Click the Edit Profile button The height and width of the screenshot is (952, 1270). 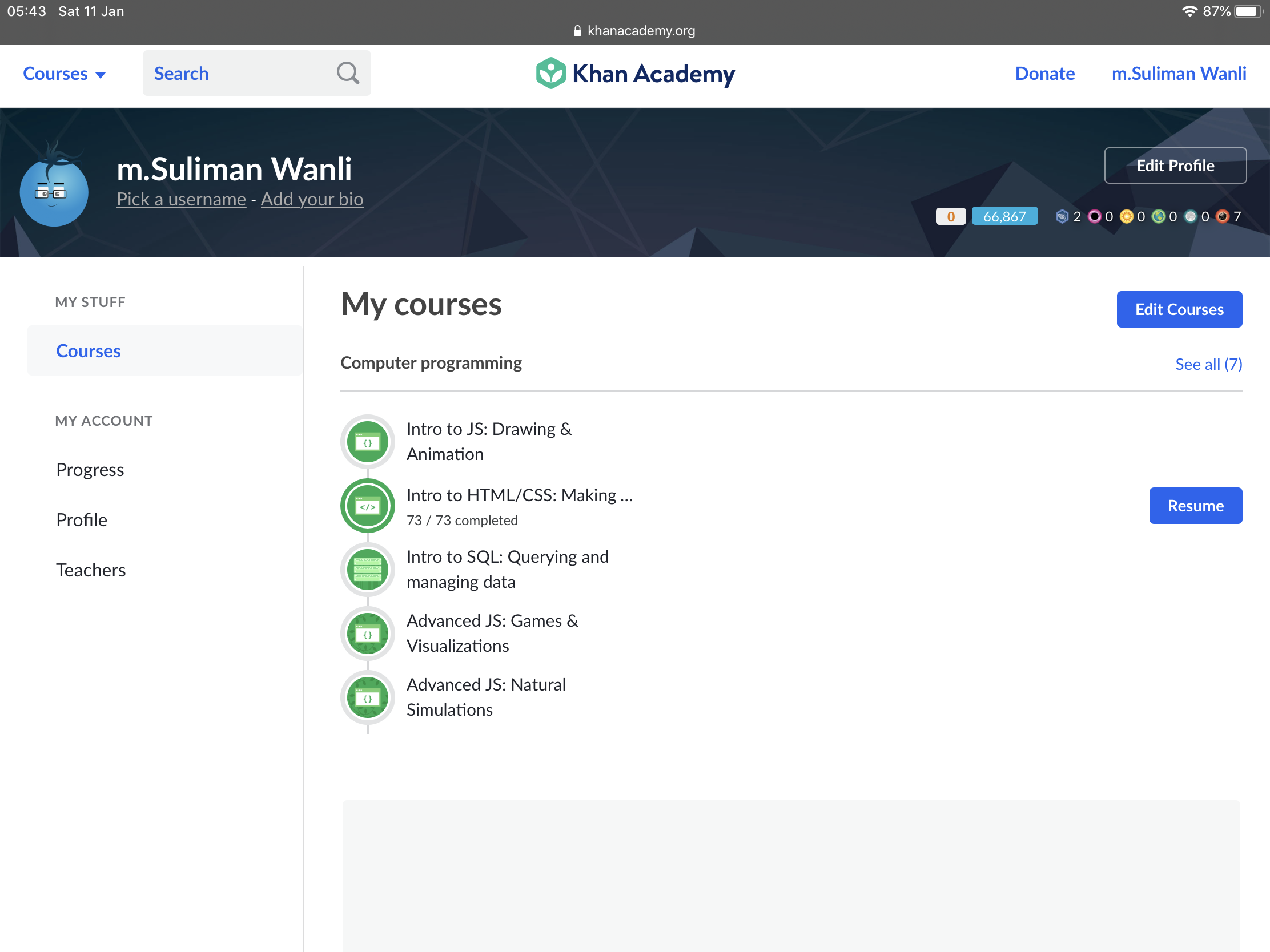[1175, 166]
